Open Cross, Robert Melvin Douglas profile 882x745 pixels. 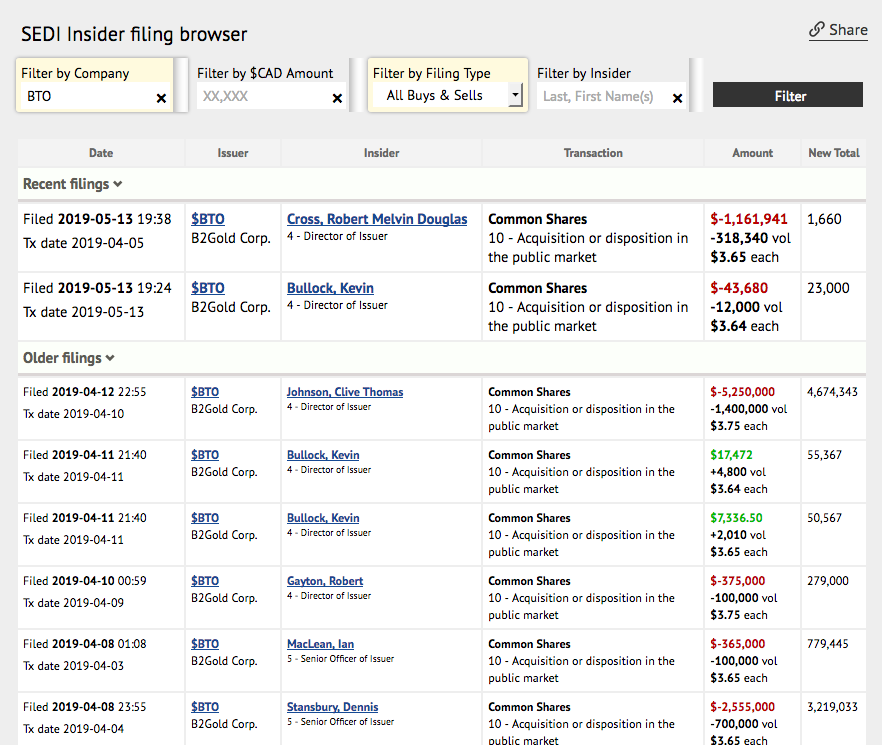[x=377, y=219]
